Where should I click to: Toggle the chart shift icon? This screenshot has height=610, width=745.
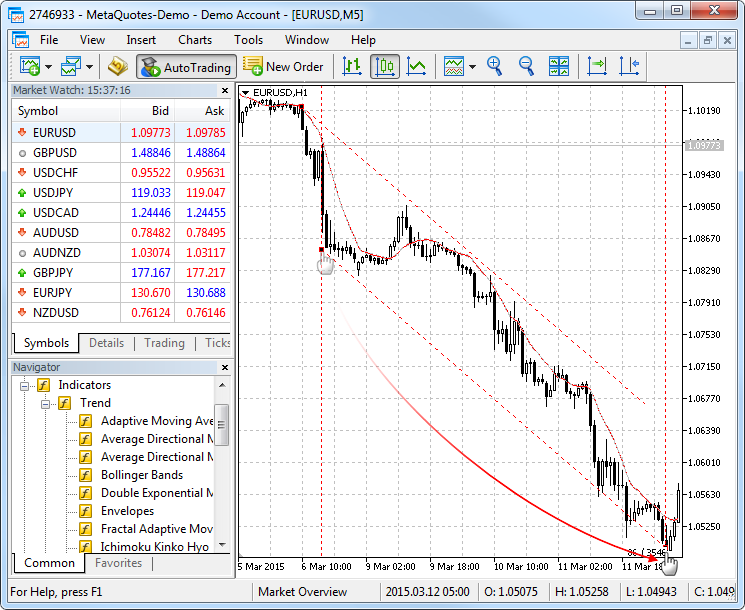coord(629,66)
